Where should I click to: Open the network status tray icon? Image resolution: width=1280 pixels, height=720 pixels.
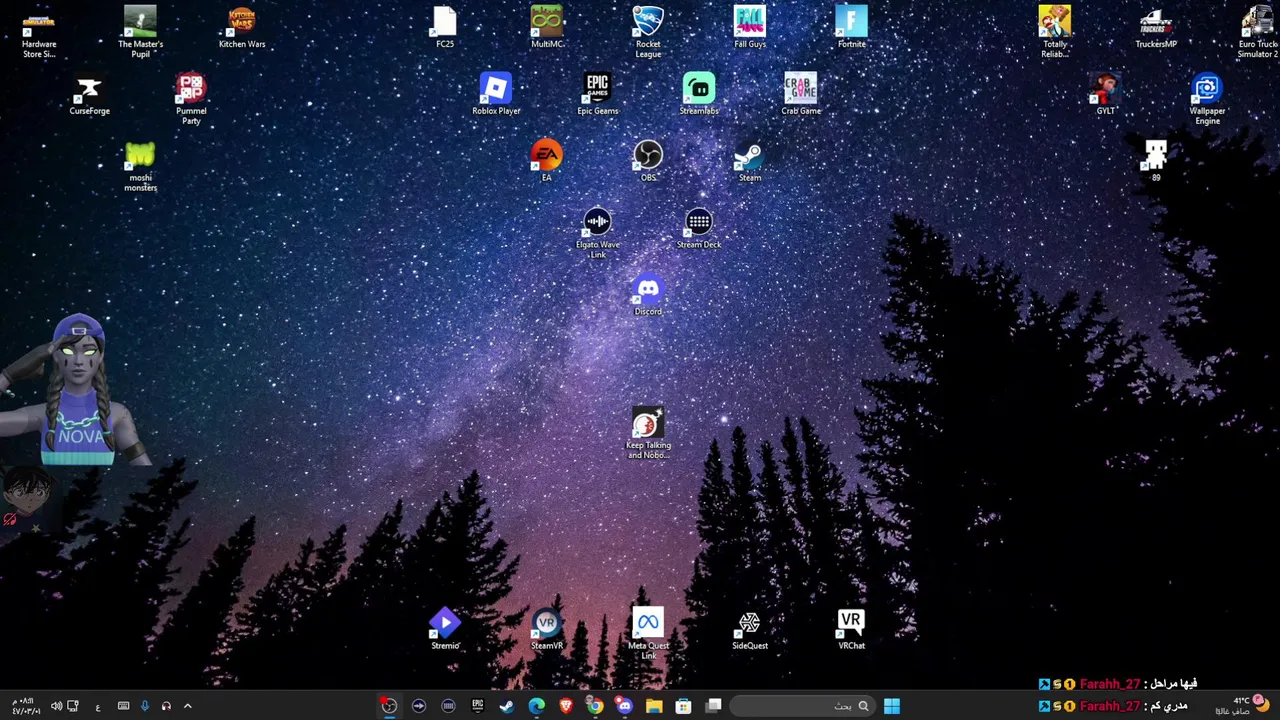tap(73, 706)
